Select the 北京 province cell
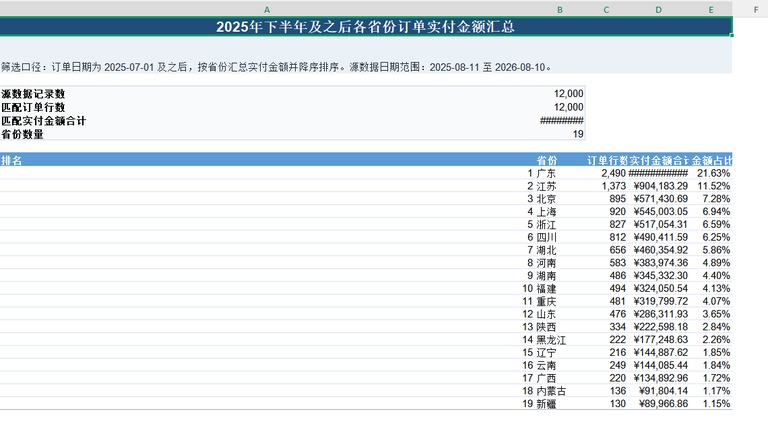This screenshot has width=768, height=428. (x=560, y=199)
